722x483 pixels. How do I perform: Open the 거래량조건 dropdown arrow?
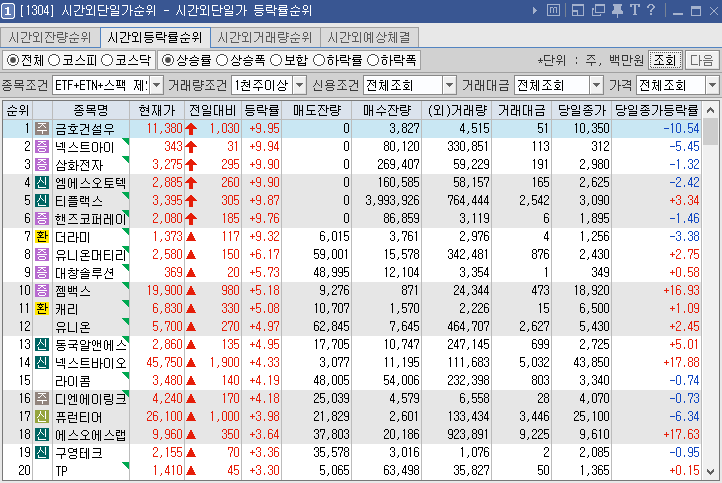(300, 85)
